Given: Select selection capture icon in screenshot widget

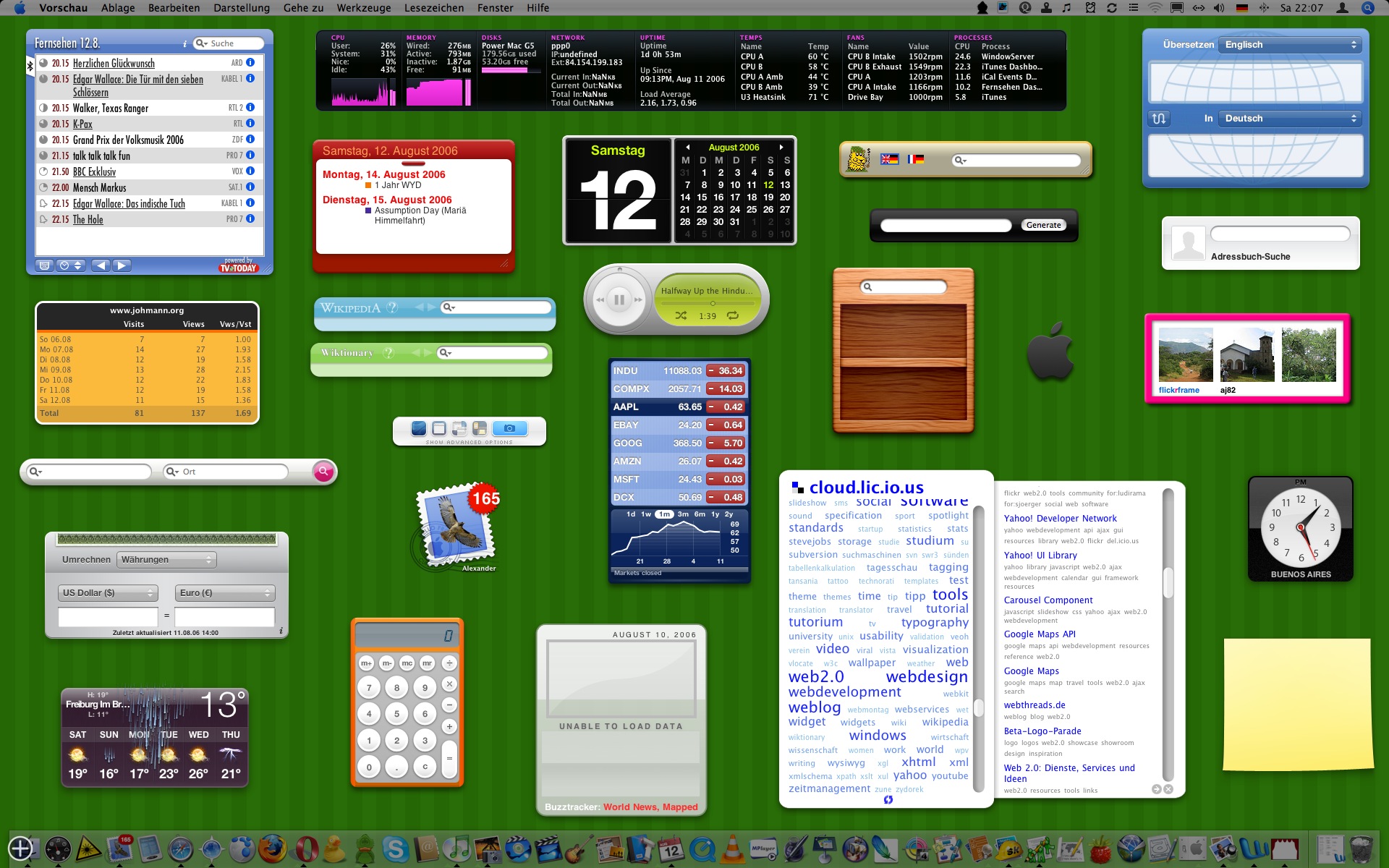Looking at the screenshot, I should [459, 428].
